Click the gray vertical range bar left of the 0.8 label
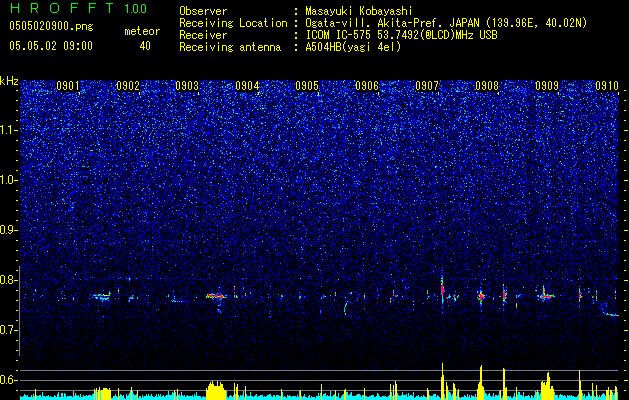The image size is (629, 400). pos(20,311)
